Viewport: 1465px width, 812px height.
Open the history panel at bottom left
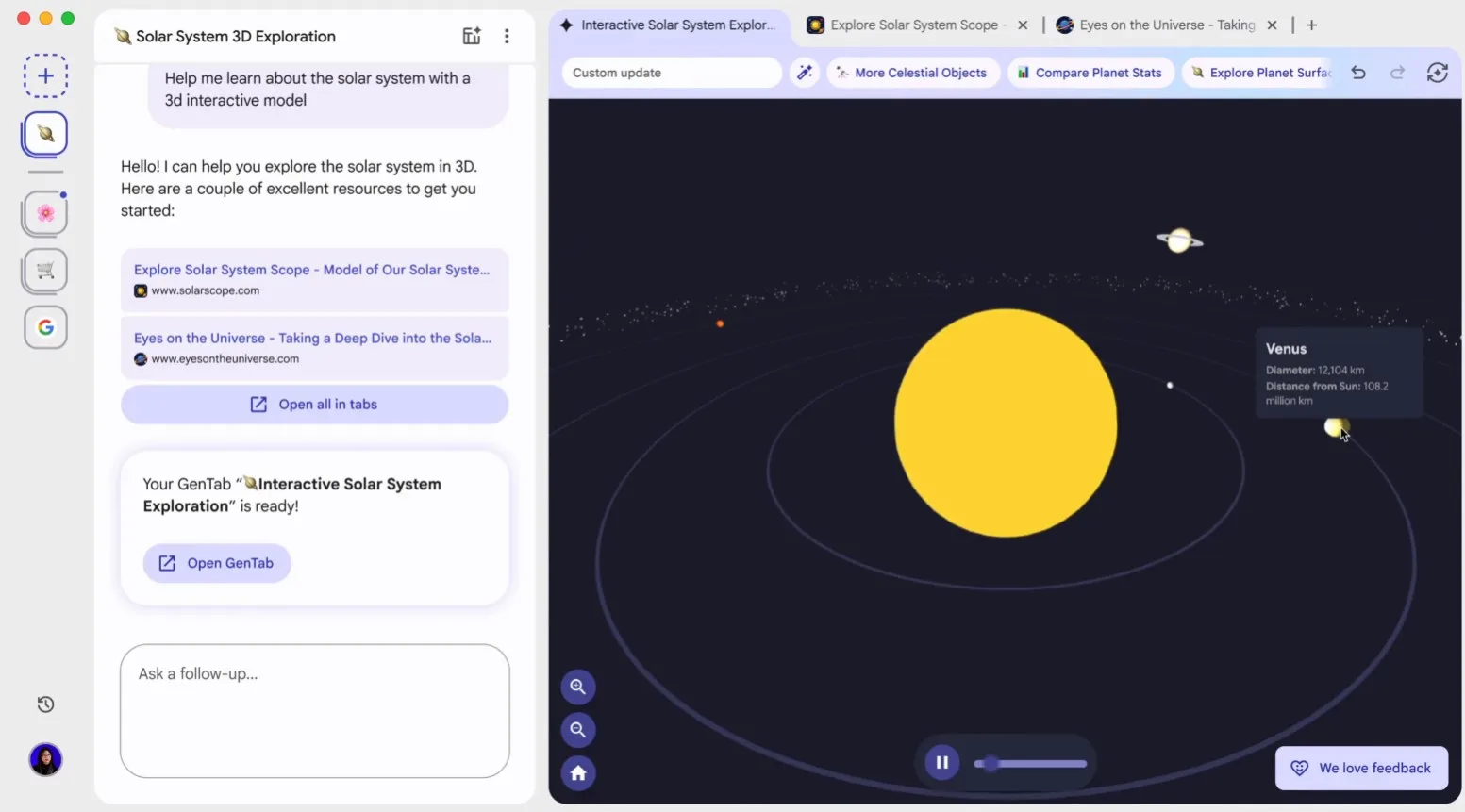[x=44, y=704]
